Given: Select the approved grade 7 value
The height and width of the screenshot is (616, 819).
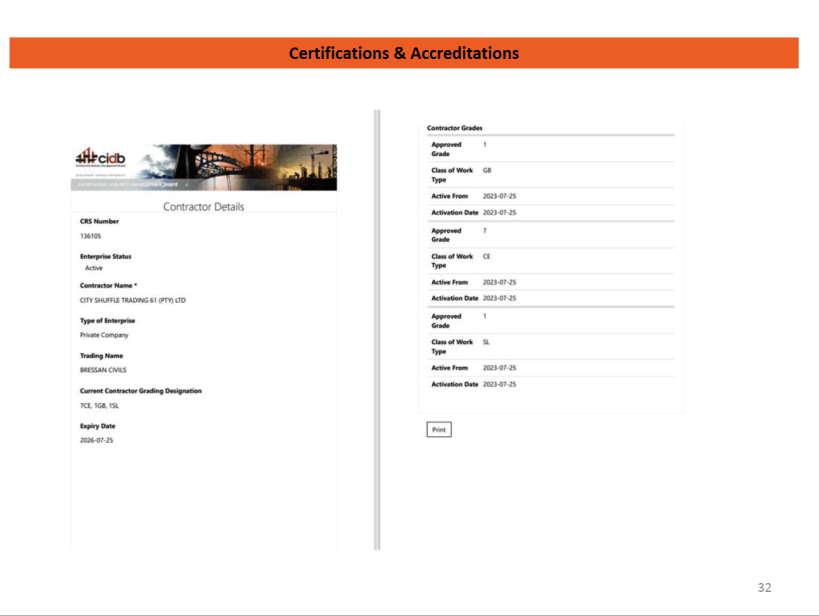Looking at the screenshot, I should point(485,231).
